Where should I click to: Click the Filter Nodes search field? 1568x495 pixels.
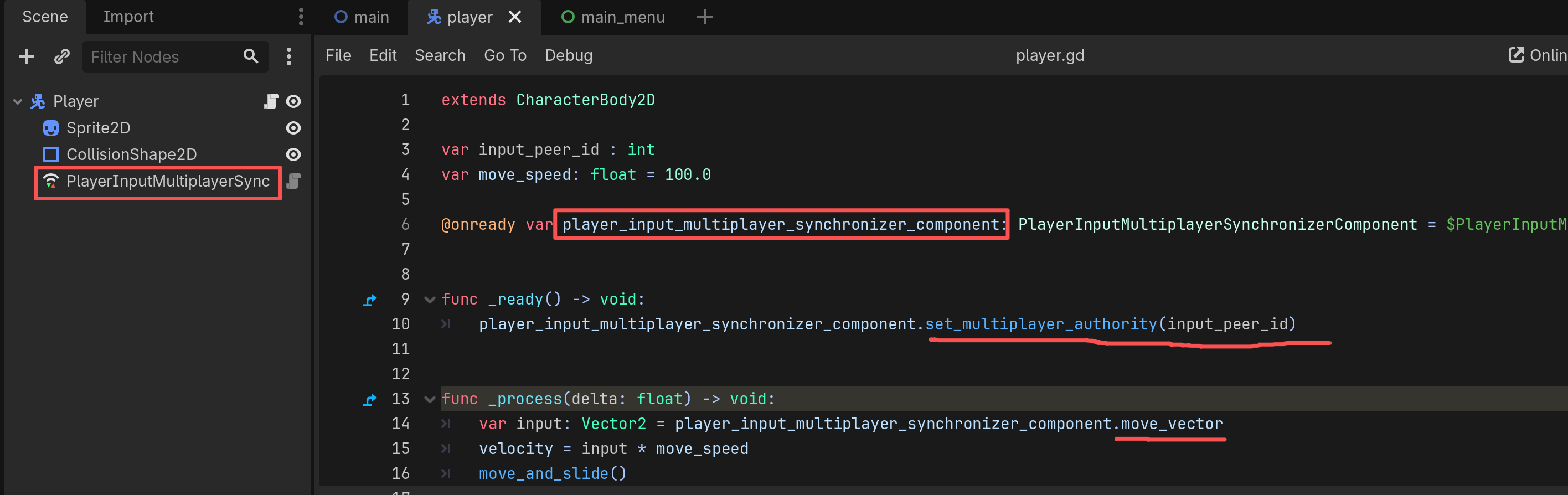tap(164, 56)
